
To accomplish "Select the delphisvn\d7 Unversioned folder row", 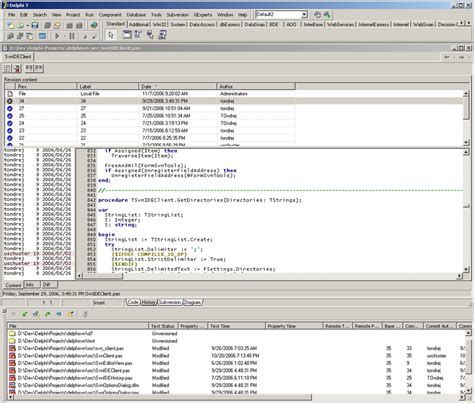I will [x=236, y=333].
